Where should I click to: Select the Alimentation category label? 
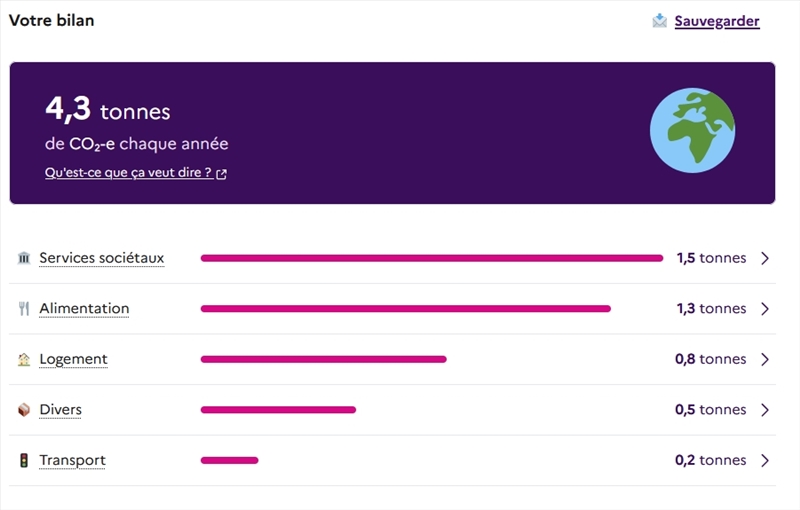(x=84, y=309)
